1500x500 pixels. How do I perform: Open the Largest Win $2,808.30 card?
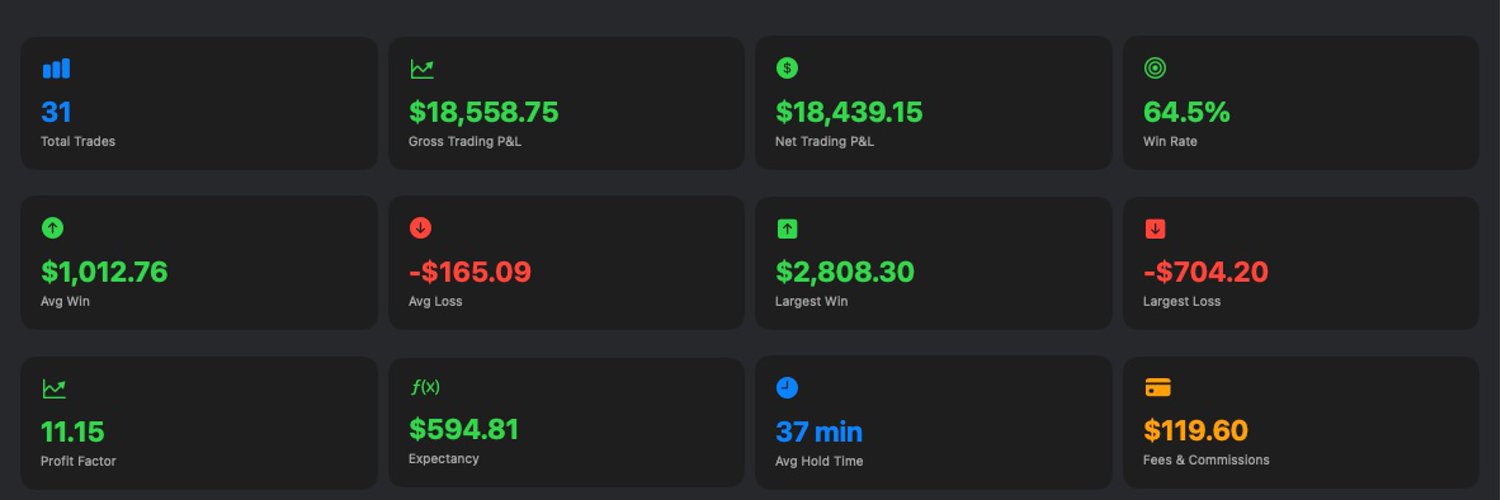[x=933, y=262]
